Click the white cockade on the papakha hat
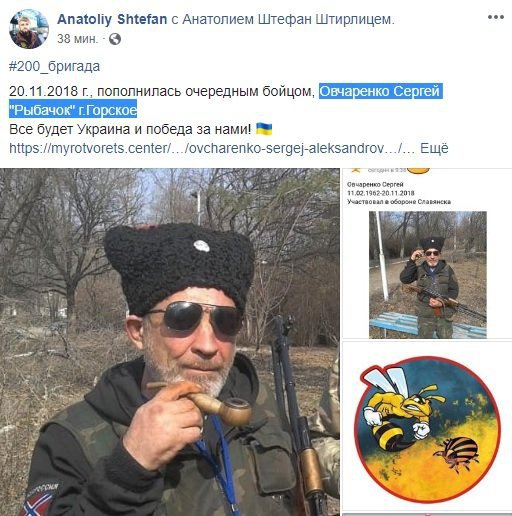This screenshot has width=512, height=516. 201,246
